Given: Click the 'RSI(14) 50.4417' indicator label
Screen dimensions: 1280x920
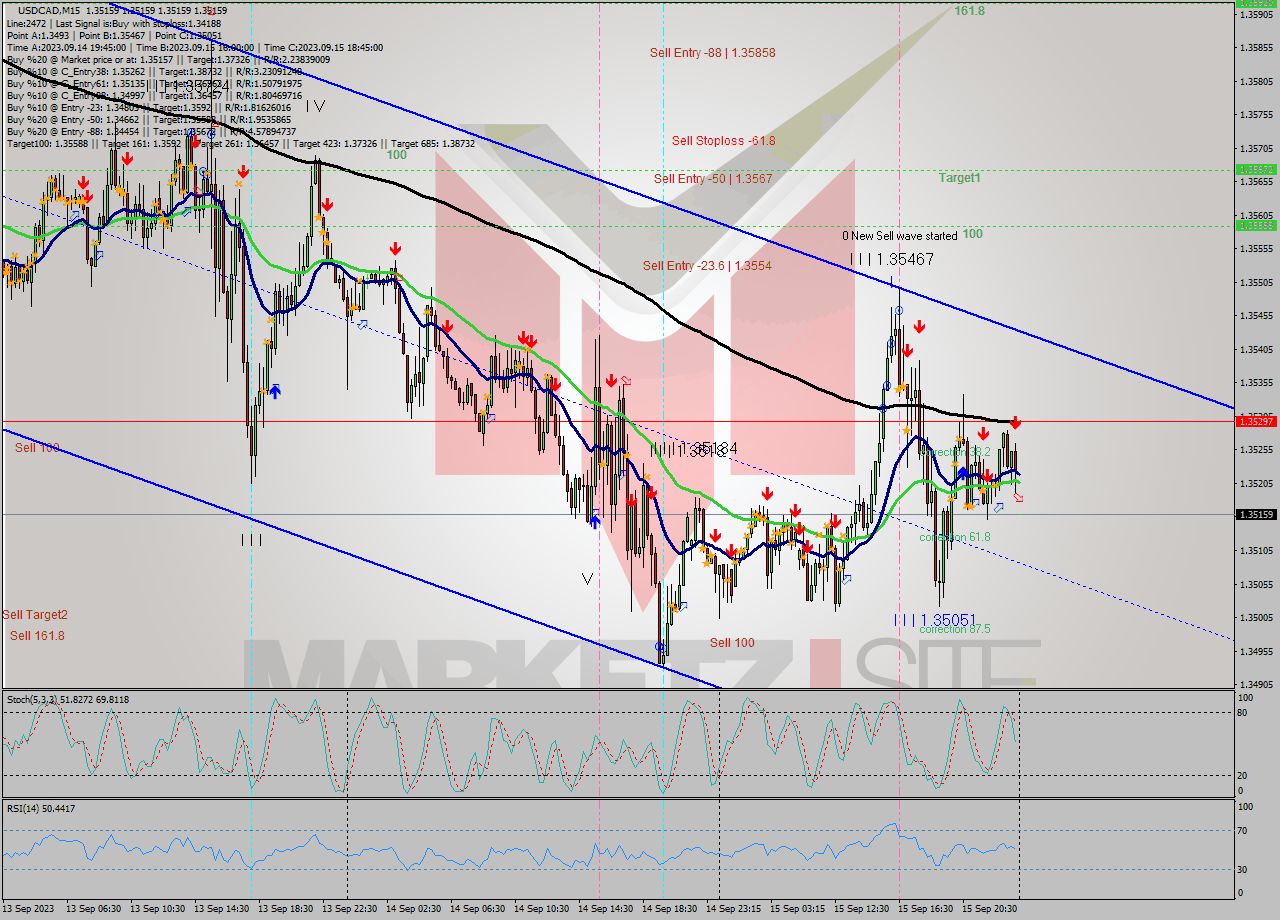Looking at the screenshot, I should click(41, 809).
